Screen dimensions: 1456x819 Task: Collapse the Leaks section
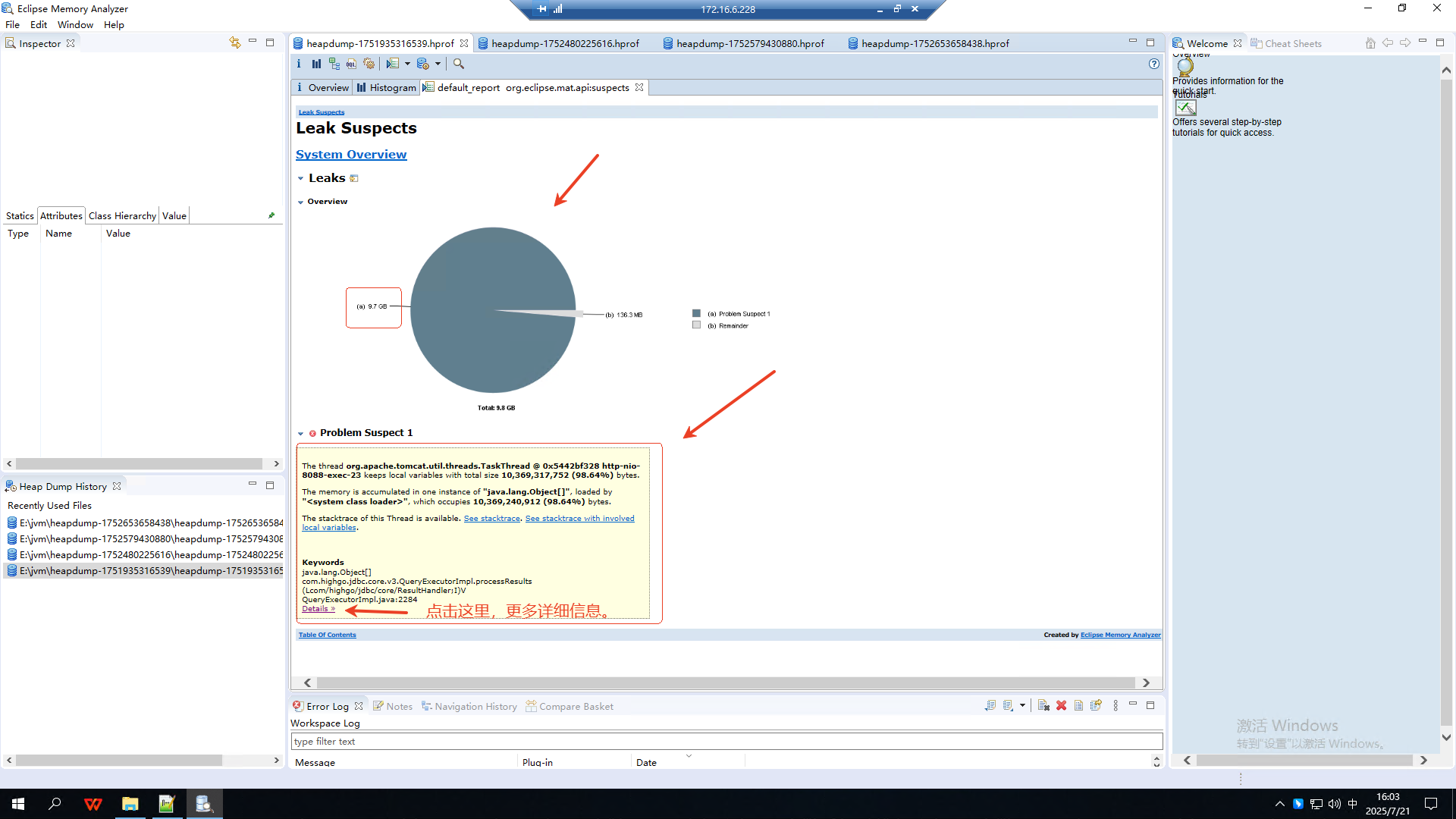(300, 179)
